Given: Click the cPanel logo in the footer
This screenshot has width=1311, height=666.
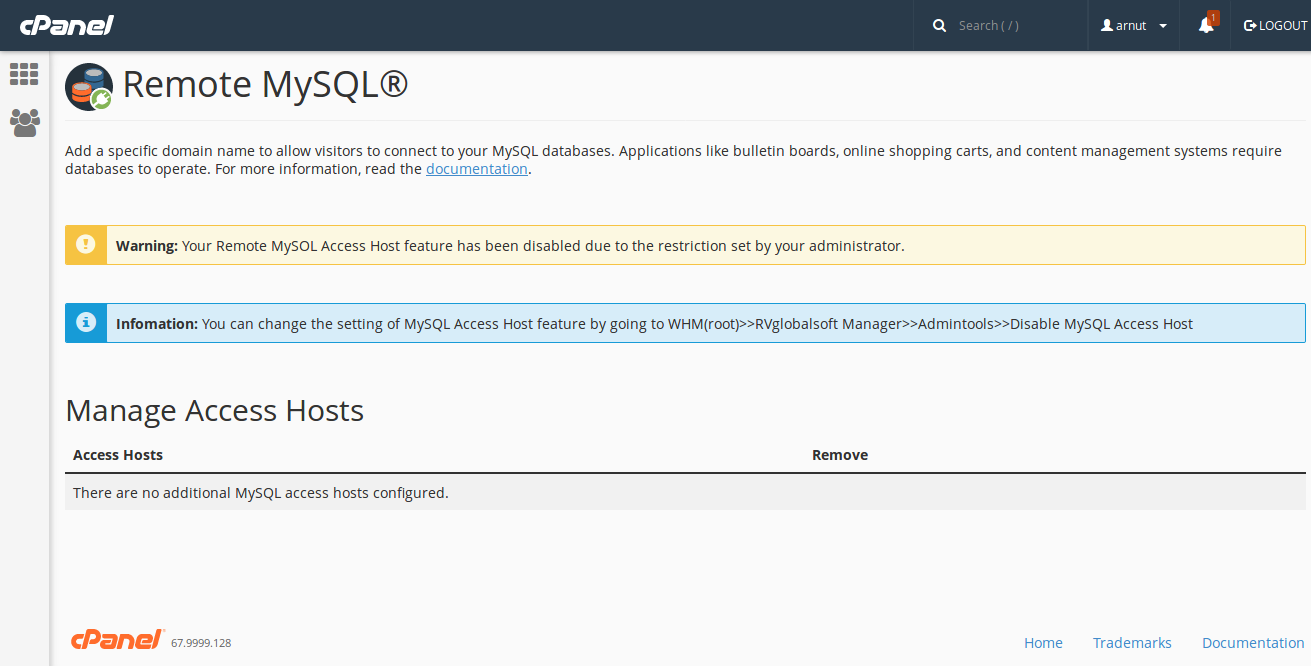Looking at the screenshot, I should [116, 639].
